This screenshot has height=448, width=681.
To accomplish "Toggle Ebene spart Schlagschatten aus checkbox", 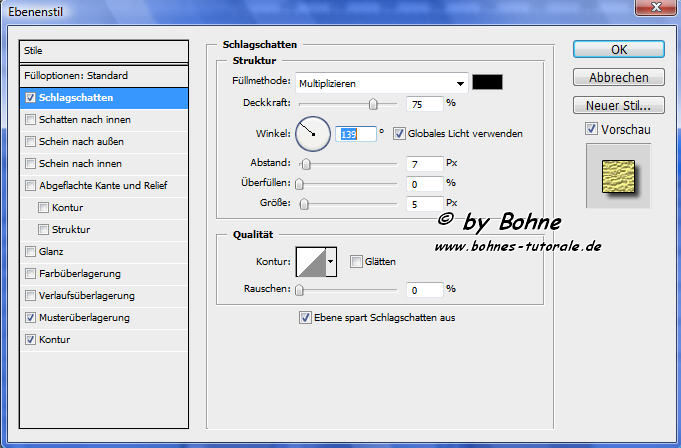I will [x=306, y=318].
